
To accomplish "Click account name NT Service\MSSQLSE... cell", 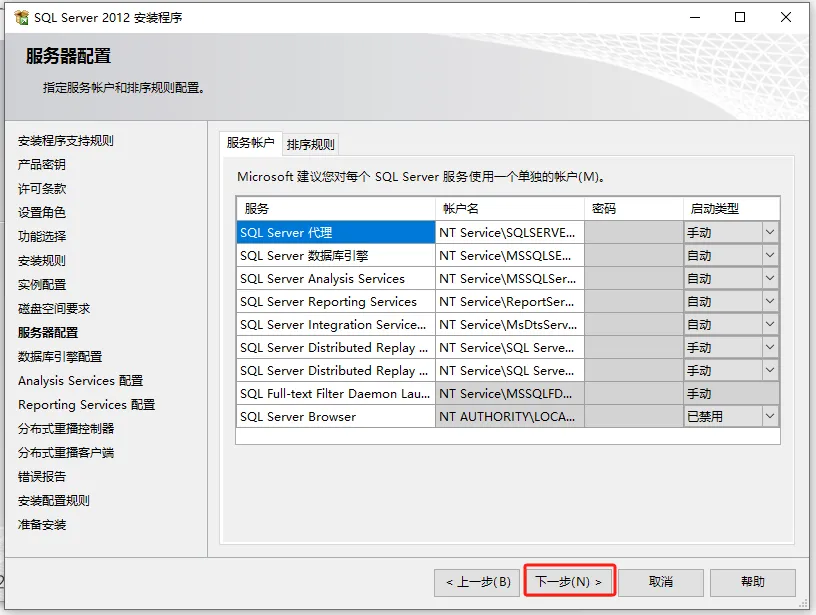I will [x=509, y=255].
